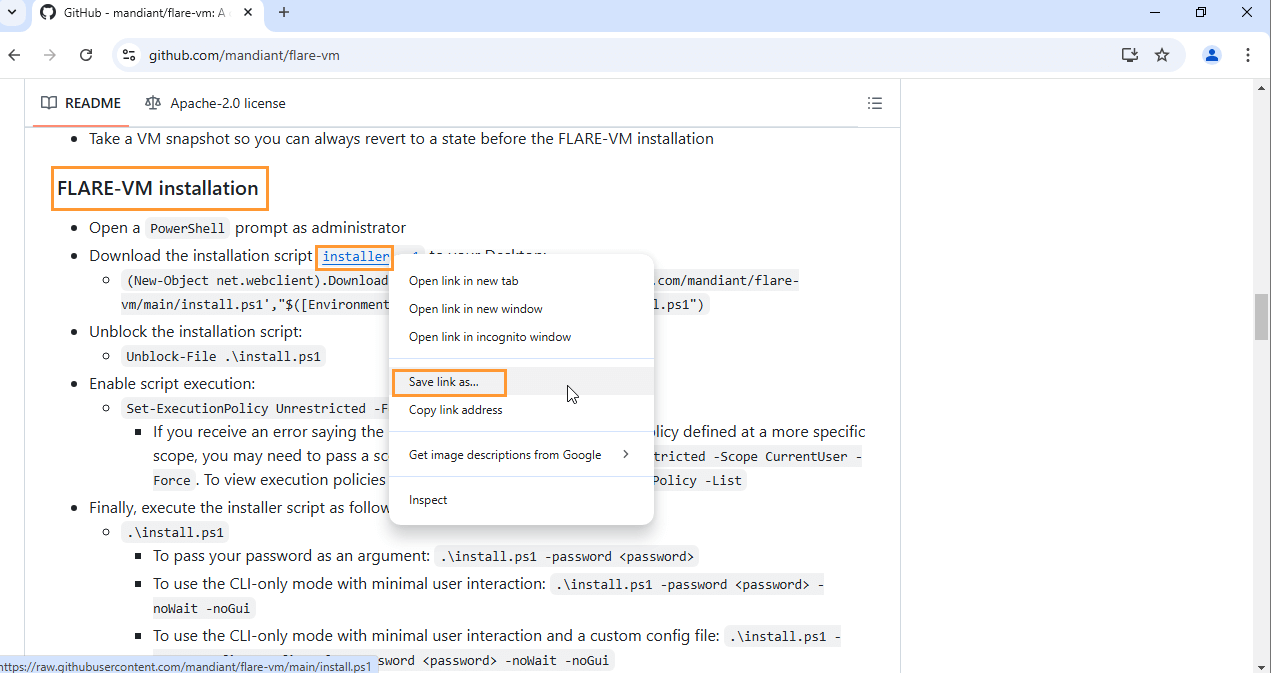Close the Chrome window
Image resolution: width=1271 pixels, height=673 pixels.
(x=1247, y=13)
